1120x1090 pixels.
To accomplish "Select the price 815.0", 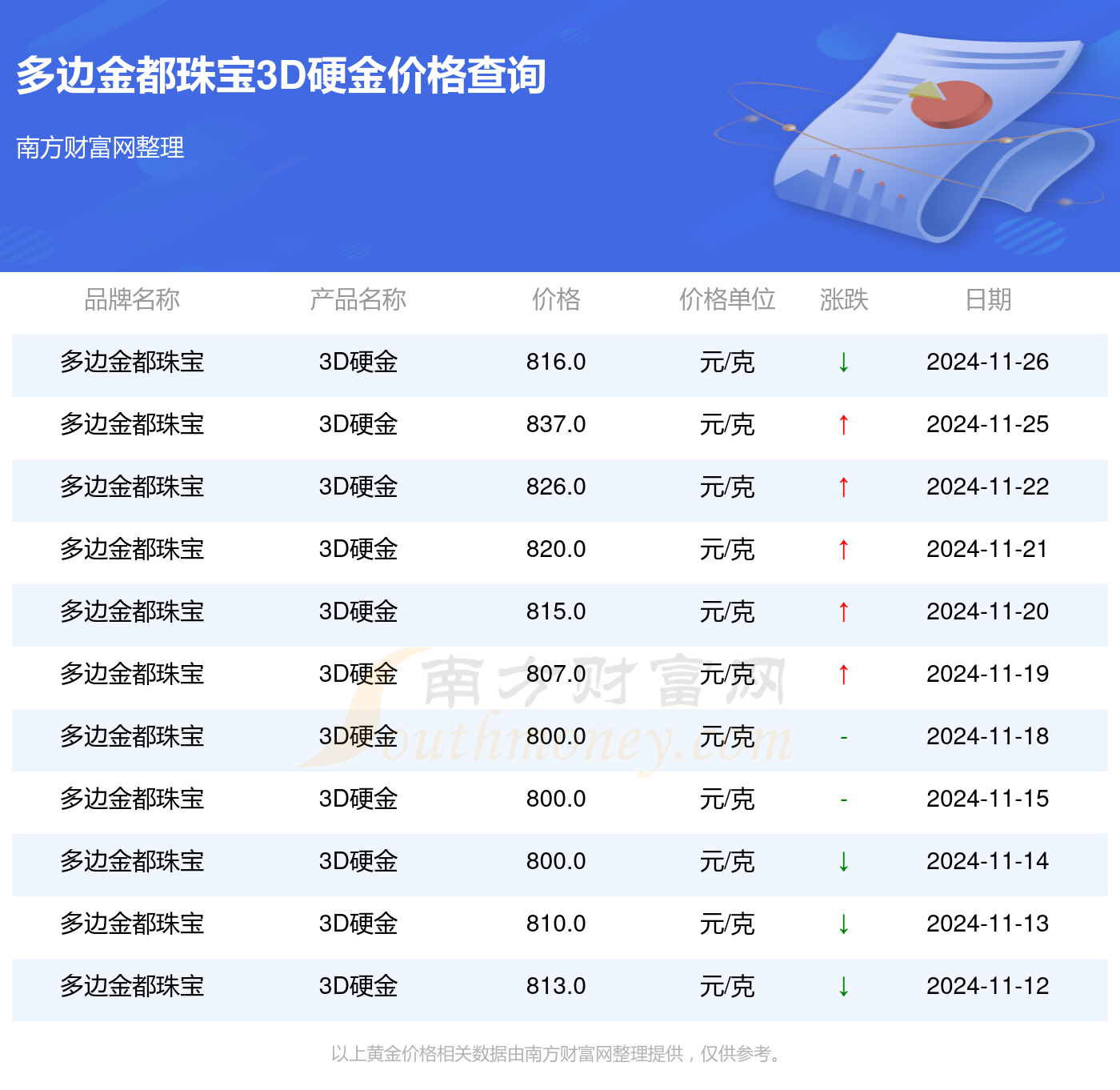I will (556, 611).
